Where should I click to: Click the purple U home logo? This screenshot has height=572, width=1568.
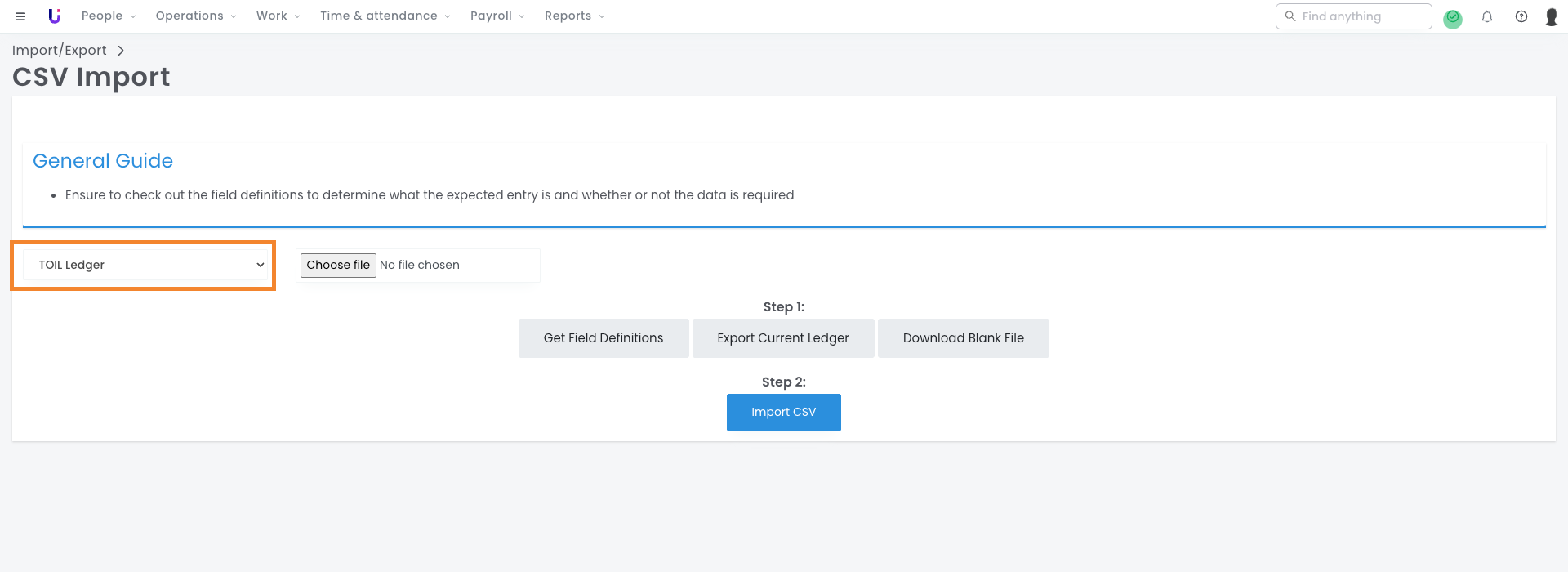55,16
